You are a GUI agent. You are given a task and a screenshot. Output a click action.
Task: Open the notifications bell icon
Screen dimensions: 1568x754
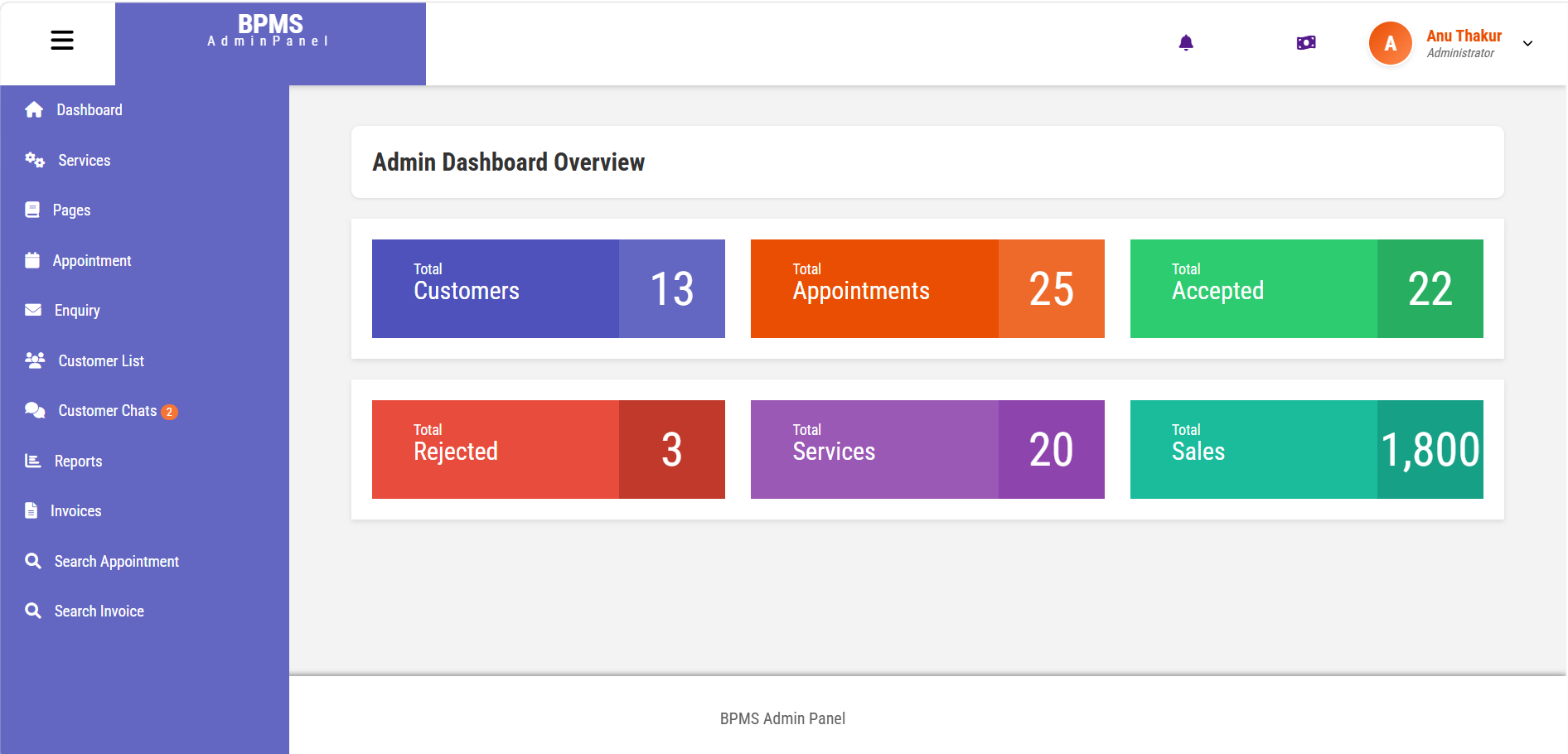[1186, 42]
